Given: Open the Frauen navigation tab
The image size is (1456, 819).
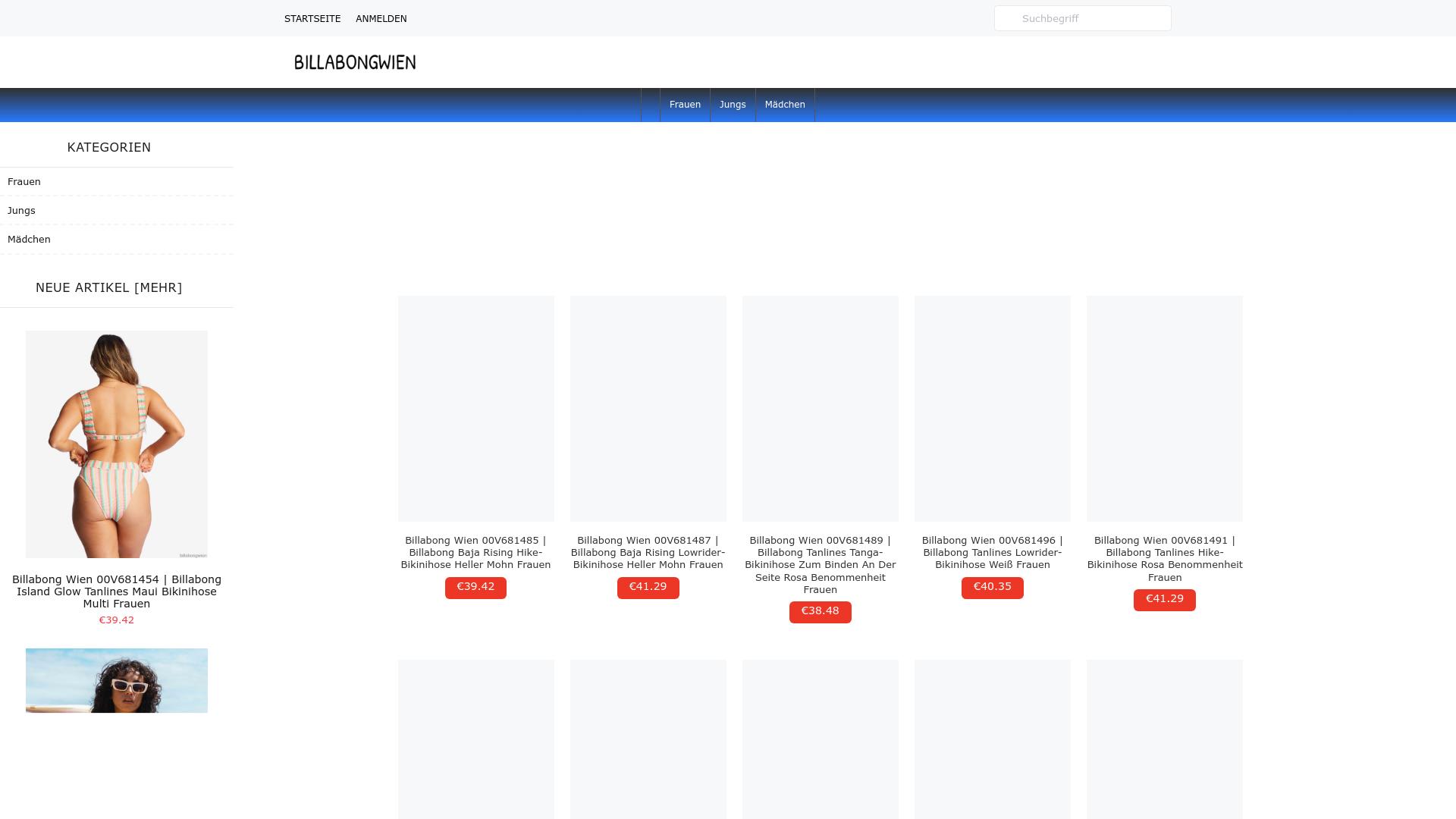Looking at the screenshot, I should pos(684,105).
